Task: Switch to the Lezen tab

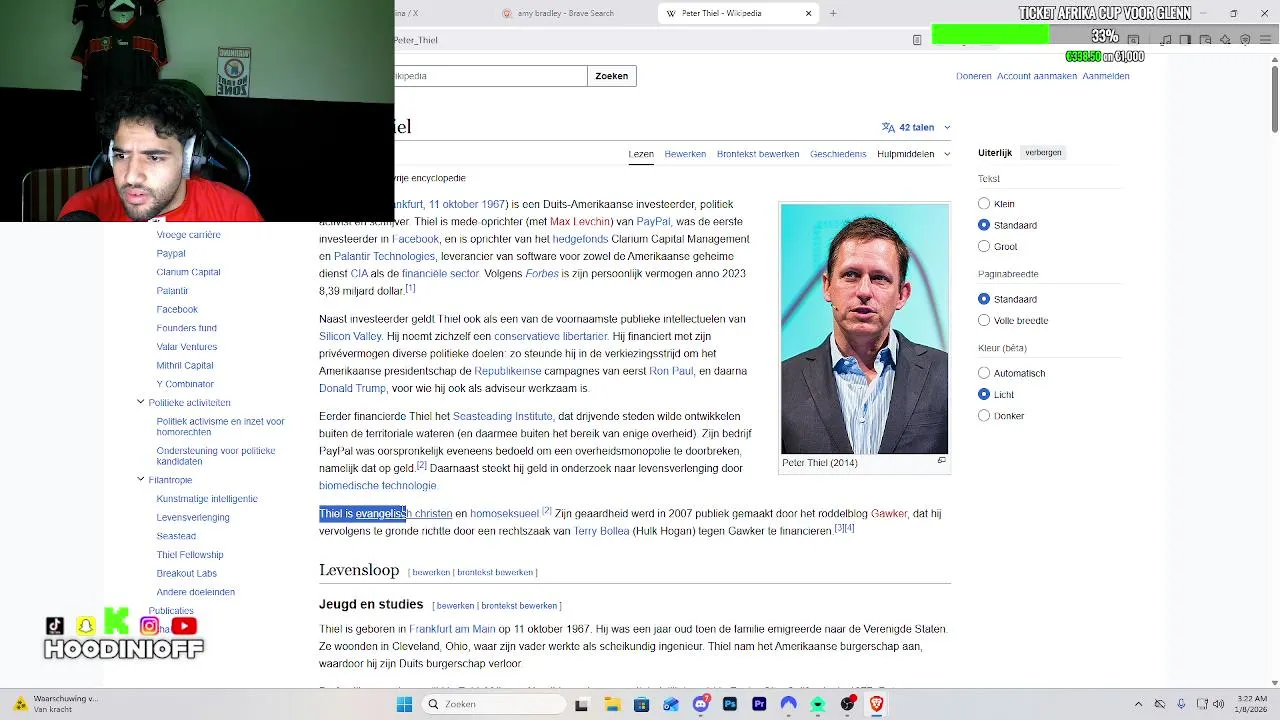Action: point(641,154)
